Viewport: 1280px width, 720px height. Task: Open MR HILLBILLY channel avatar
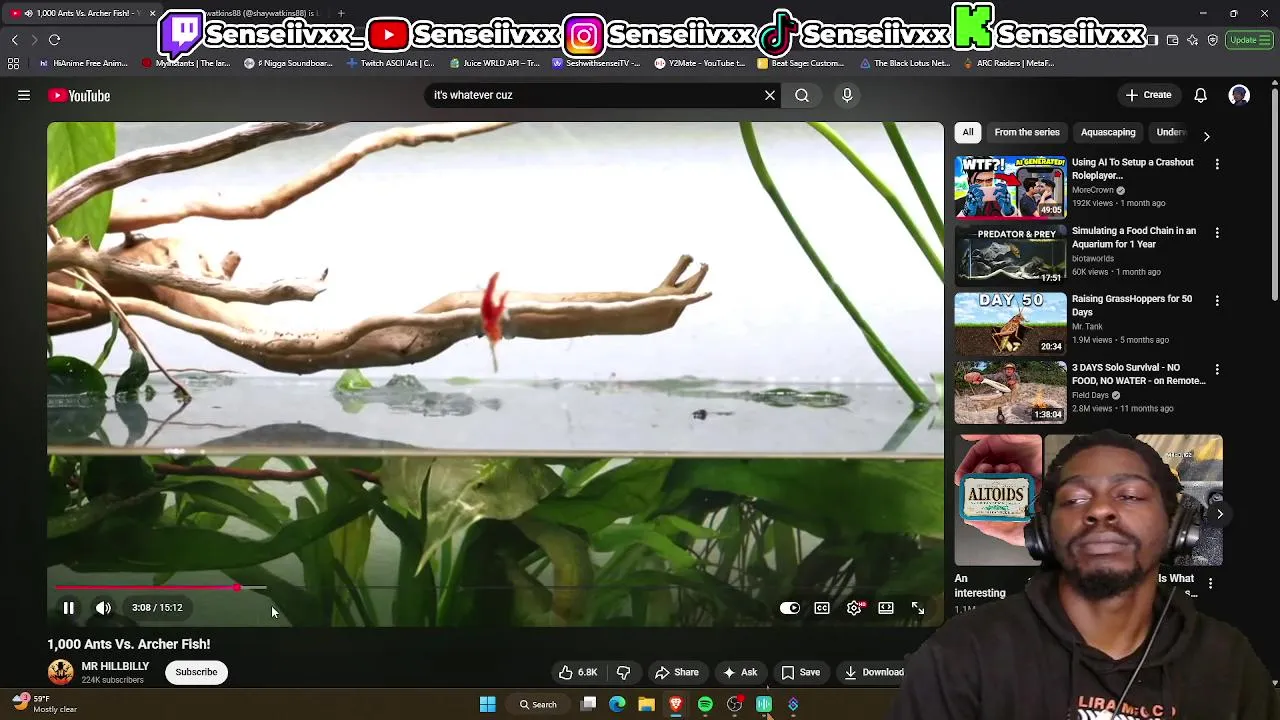[60, 672]
